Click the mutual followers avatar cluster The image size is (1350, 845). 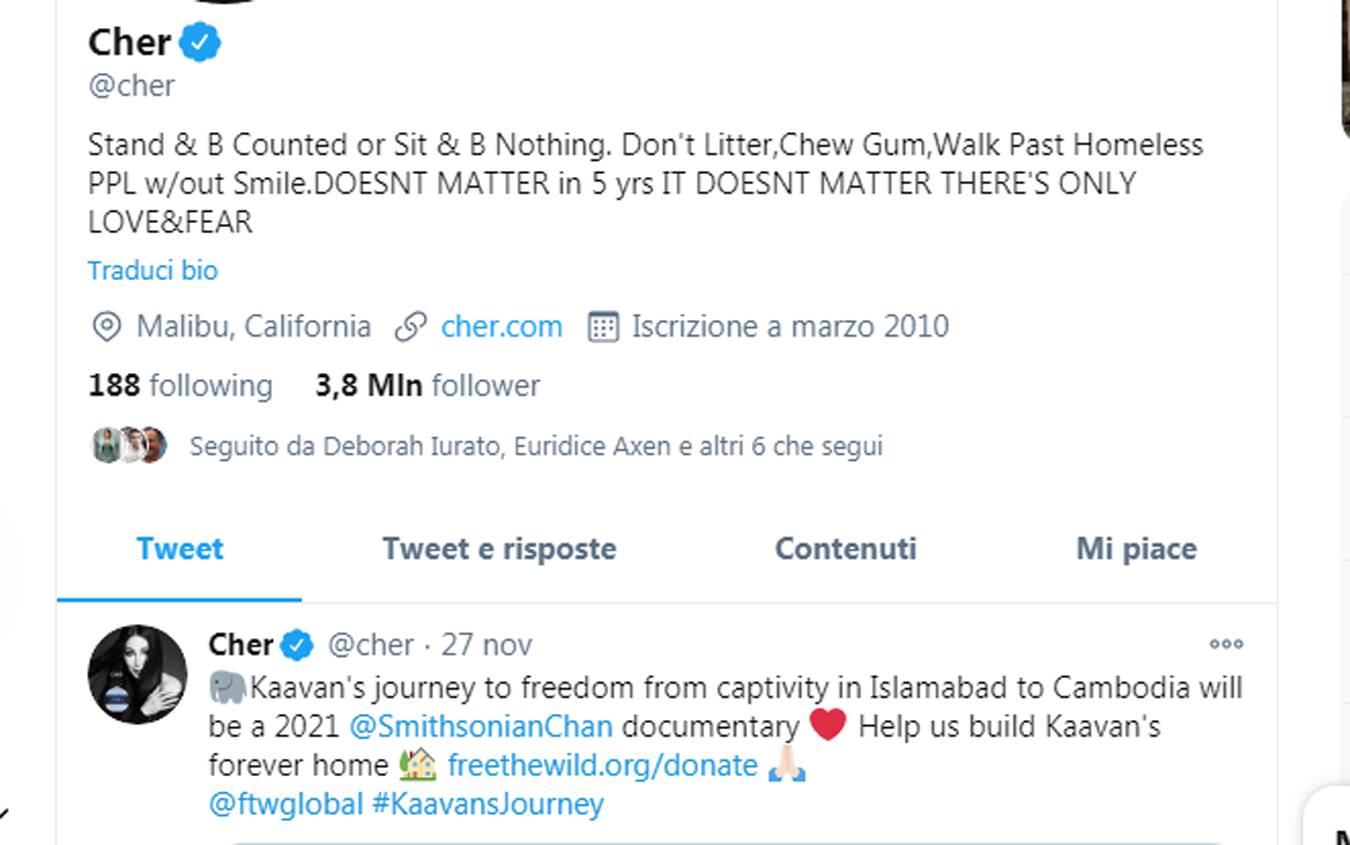pyautogui.click(x=129, y=445)
